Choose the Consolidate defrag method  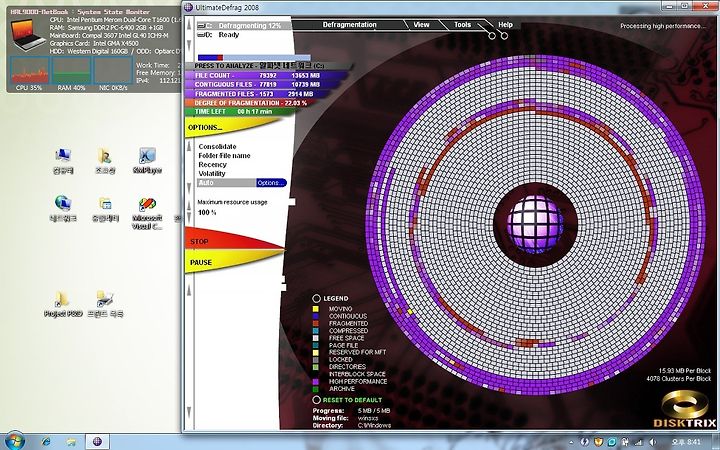coord(217,146)
